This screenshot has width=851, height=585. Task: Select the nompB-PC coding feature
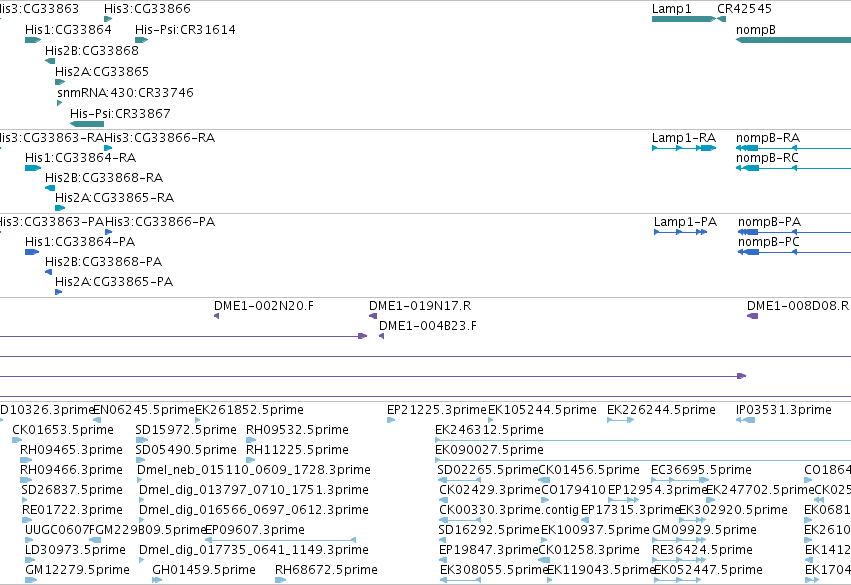coord(795,252)
